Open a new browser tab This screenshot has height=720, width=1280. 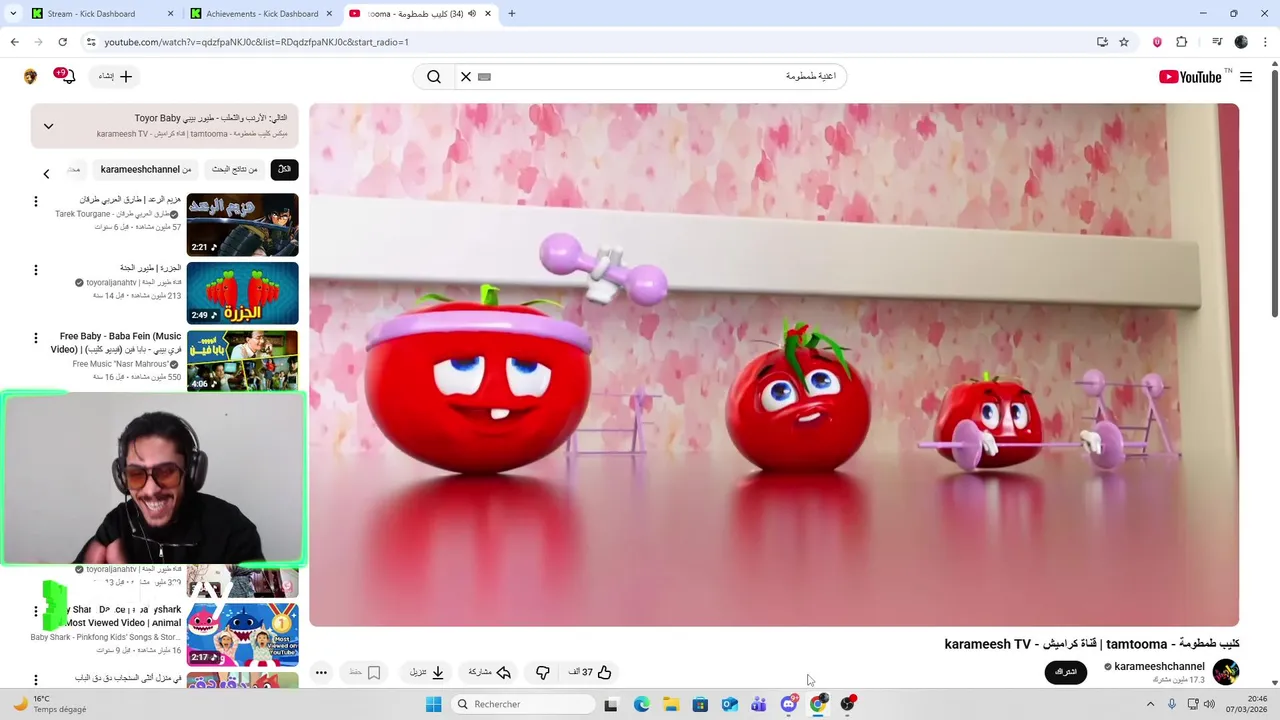click(x=512, y=14)
